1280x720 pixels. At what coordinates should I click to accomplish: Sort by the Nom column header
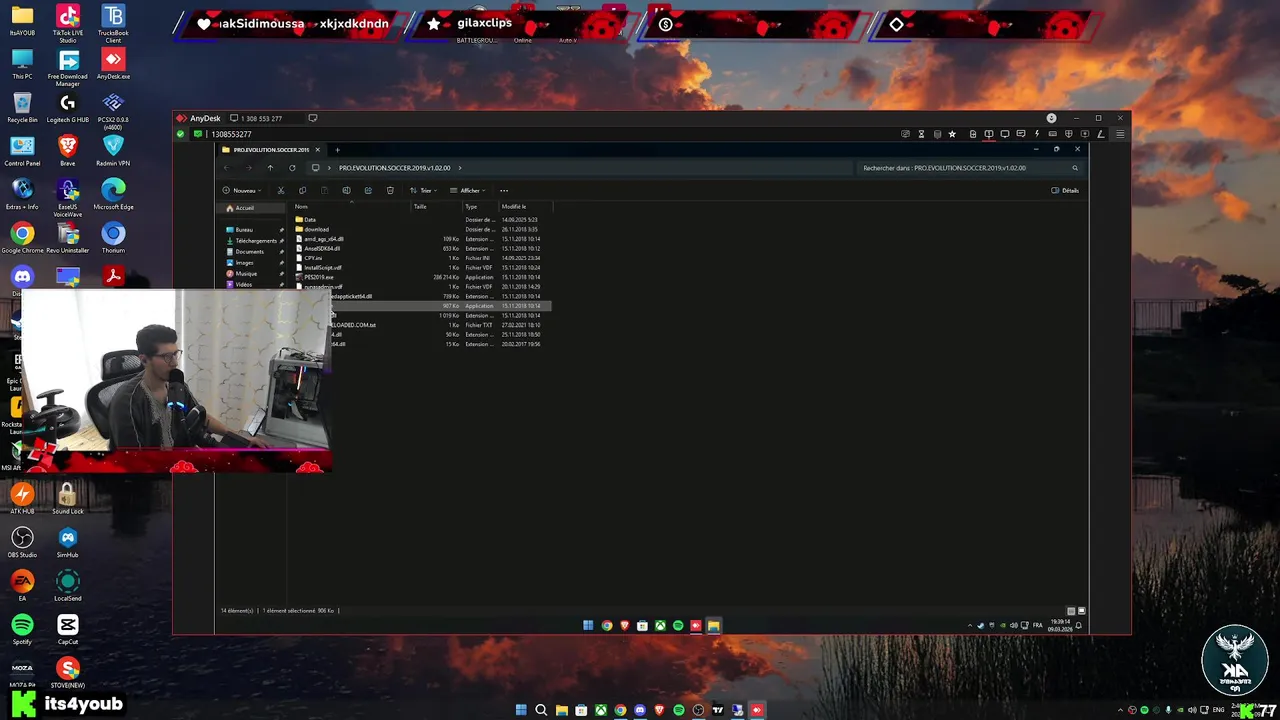(x=301, y=207)
